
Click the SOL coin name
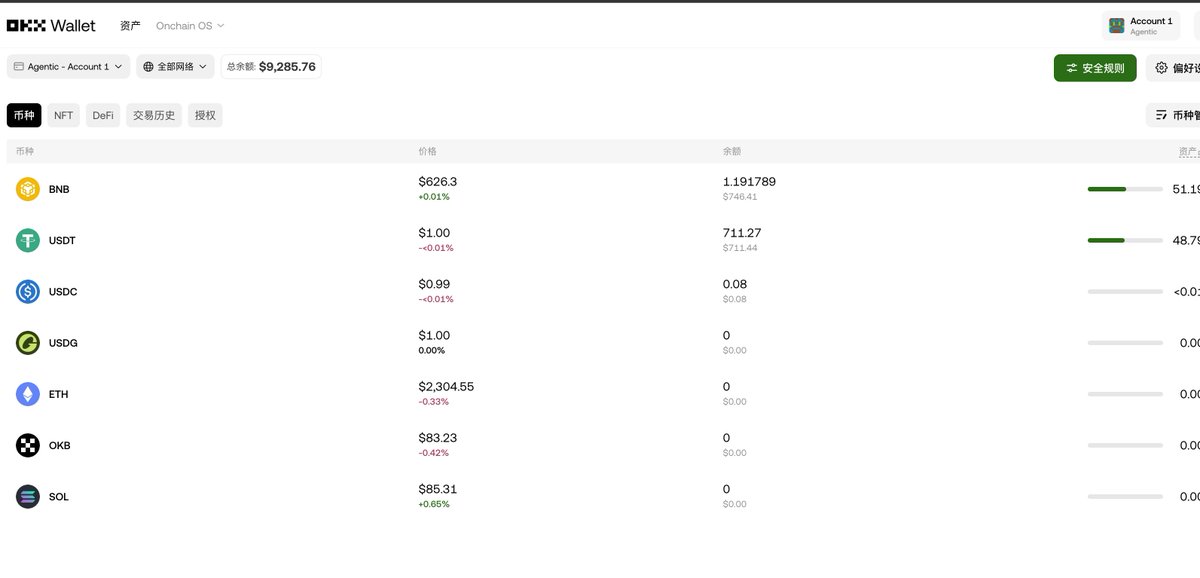pyautogui.click(x=59, y=497)
